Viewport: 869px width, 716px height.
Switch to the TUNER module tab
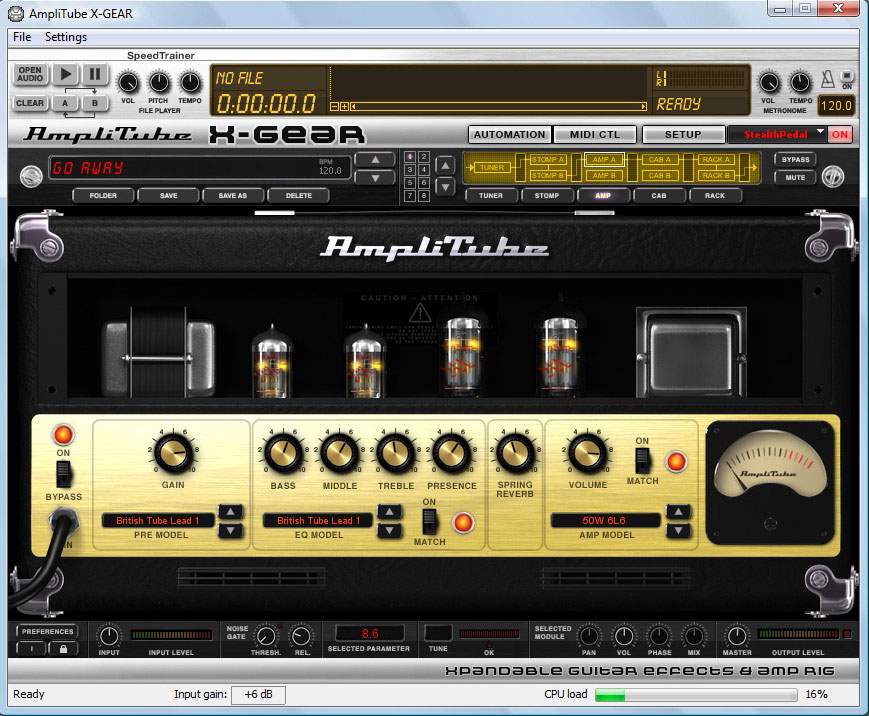pos(491,196)
